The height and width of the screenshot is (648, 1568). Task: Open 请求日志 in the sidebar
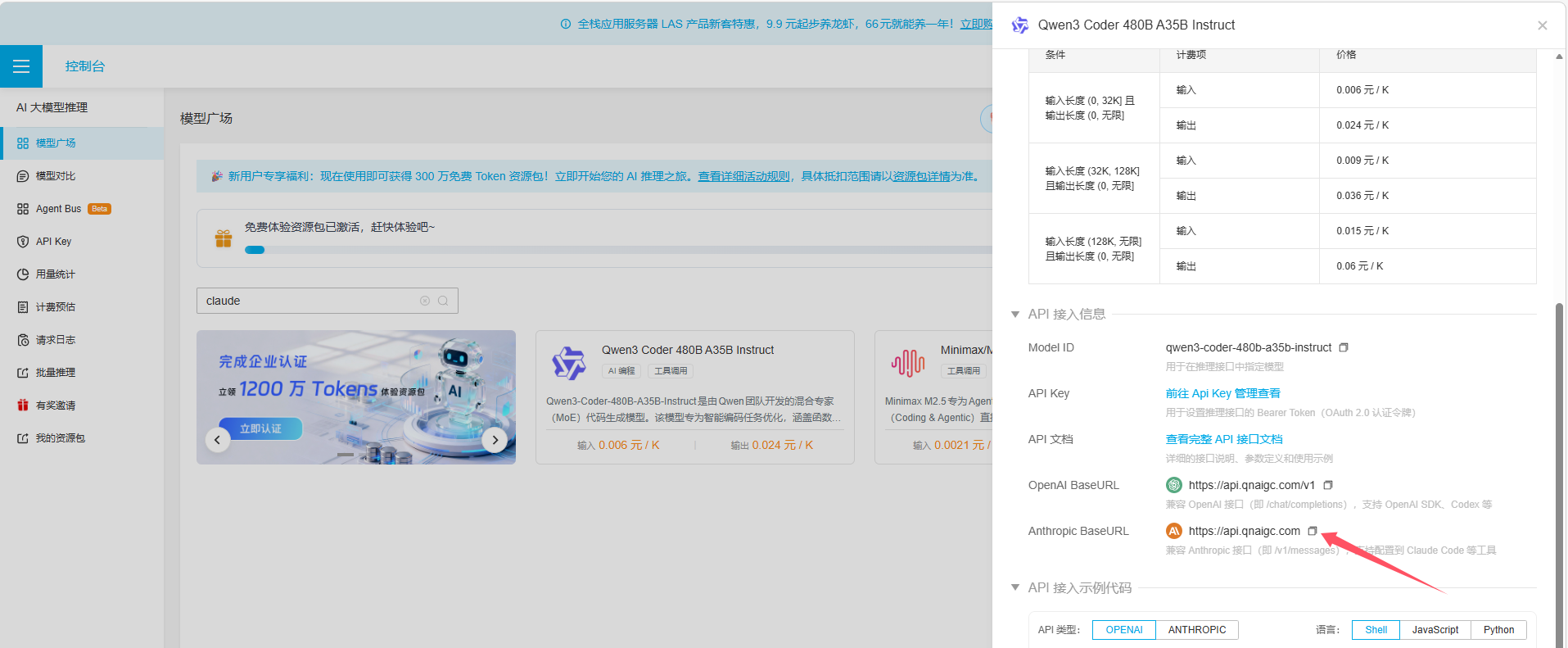[82, 340]
